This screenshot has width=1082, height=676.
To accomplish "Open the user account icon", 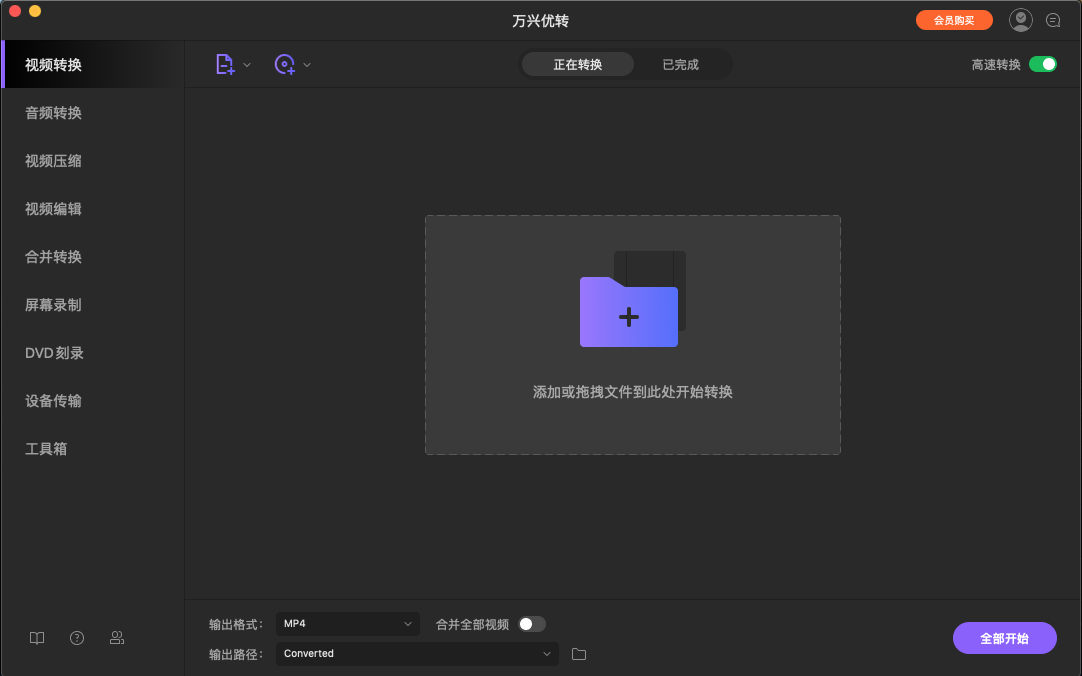I will (x=1020, y=19).
